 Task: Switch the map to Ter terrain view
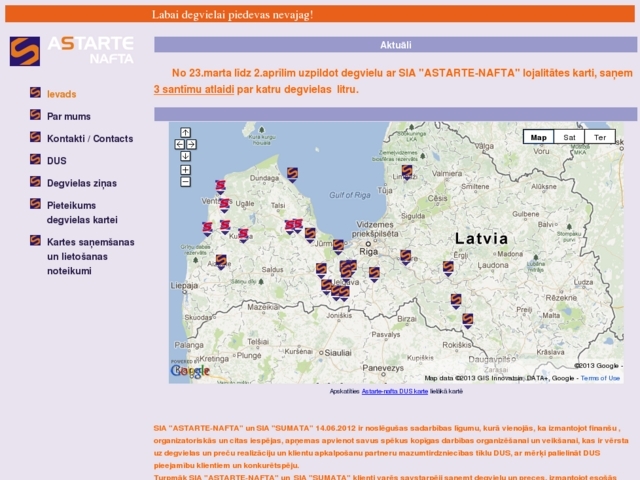[600, 137]
